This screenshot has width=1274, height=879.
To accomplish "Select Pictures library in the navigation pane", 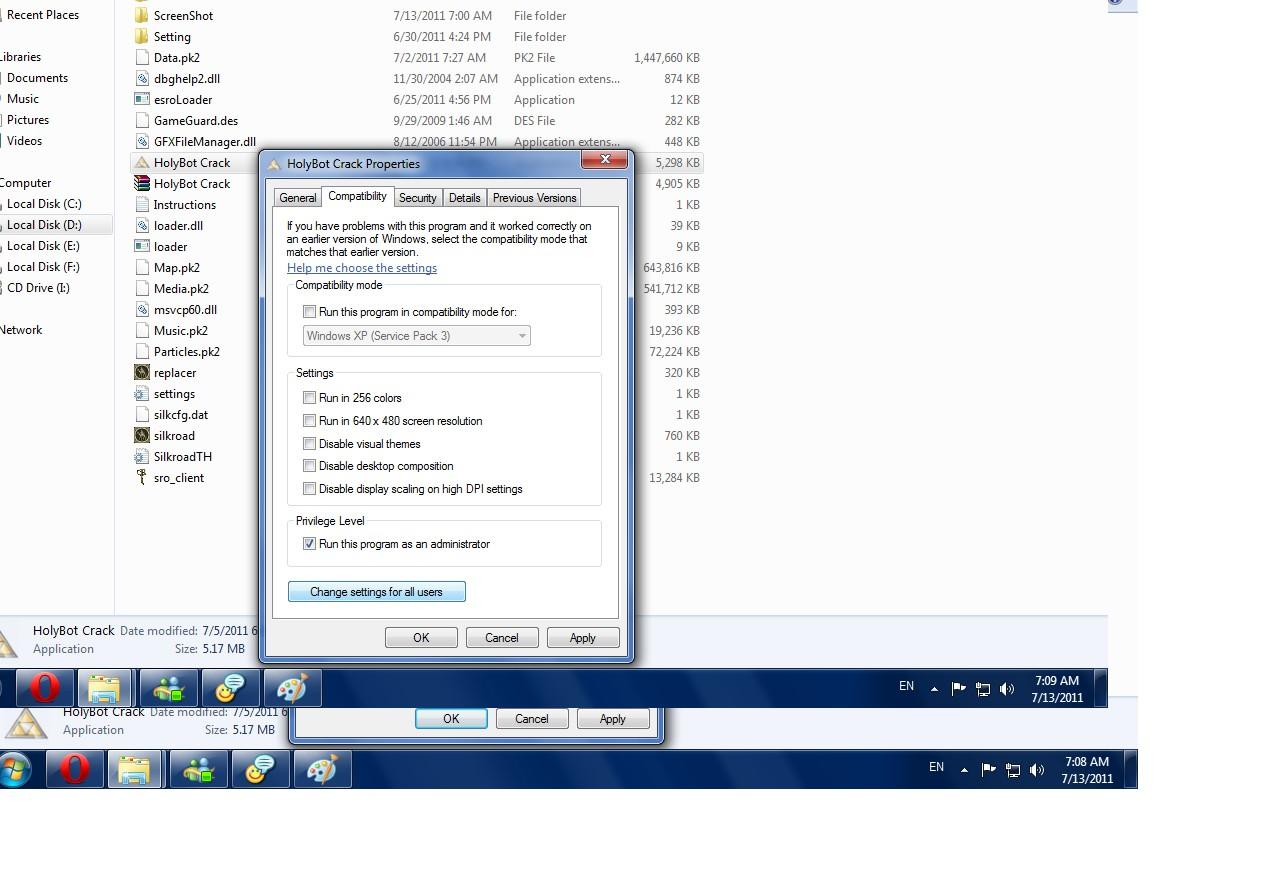I will coord(28,120).
